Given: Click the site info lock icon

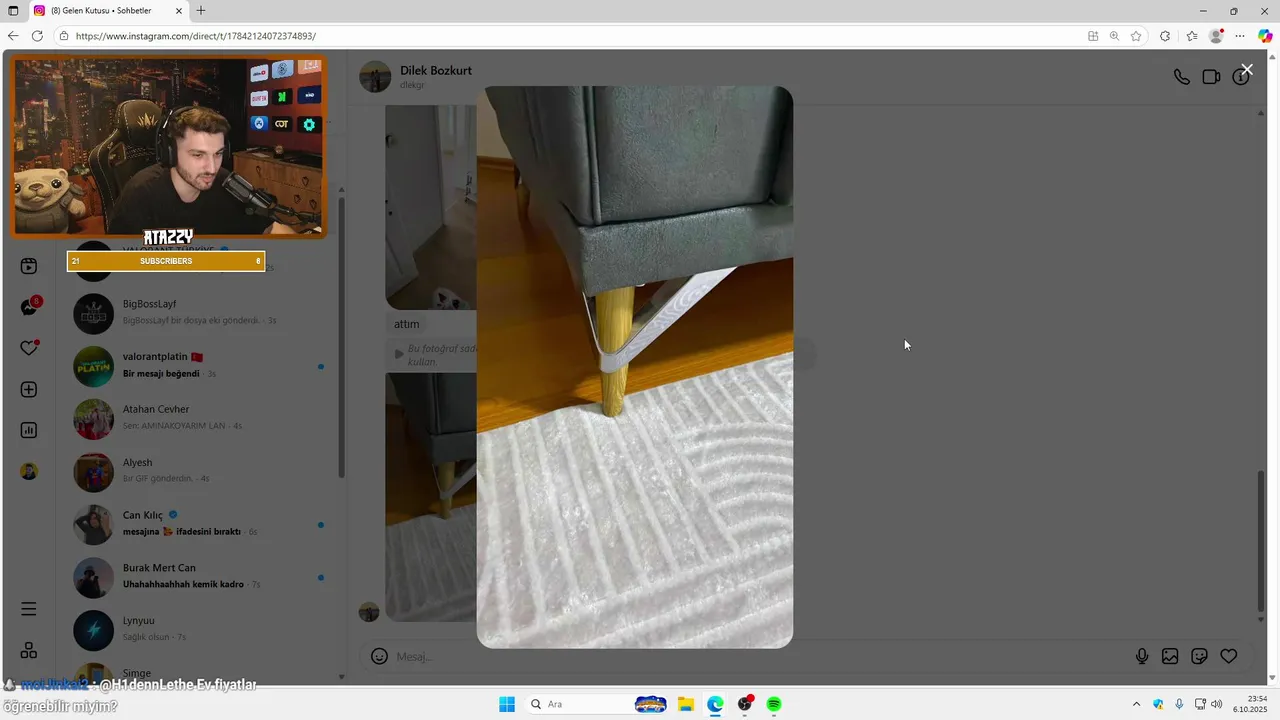Looking at the screenshot, I should (64, 36).
